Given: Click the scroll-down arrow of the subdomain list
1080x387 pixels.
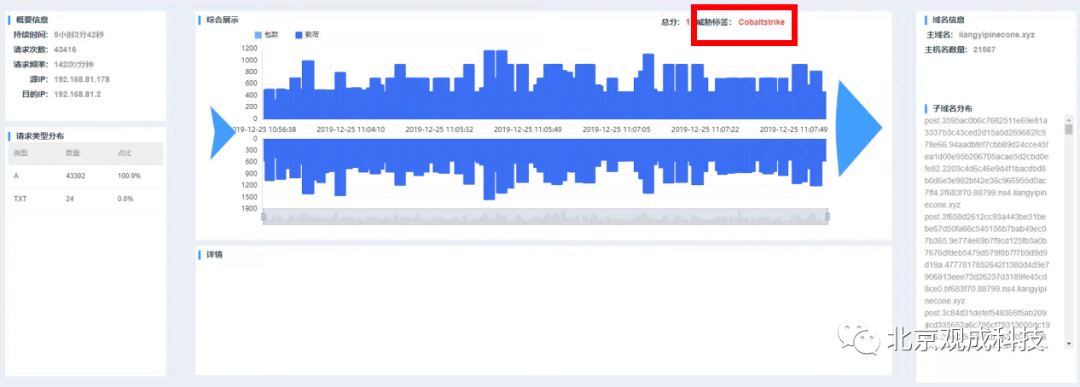Looking at the screenshot, I should (1068, 343).
